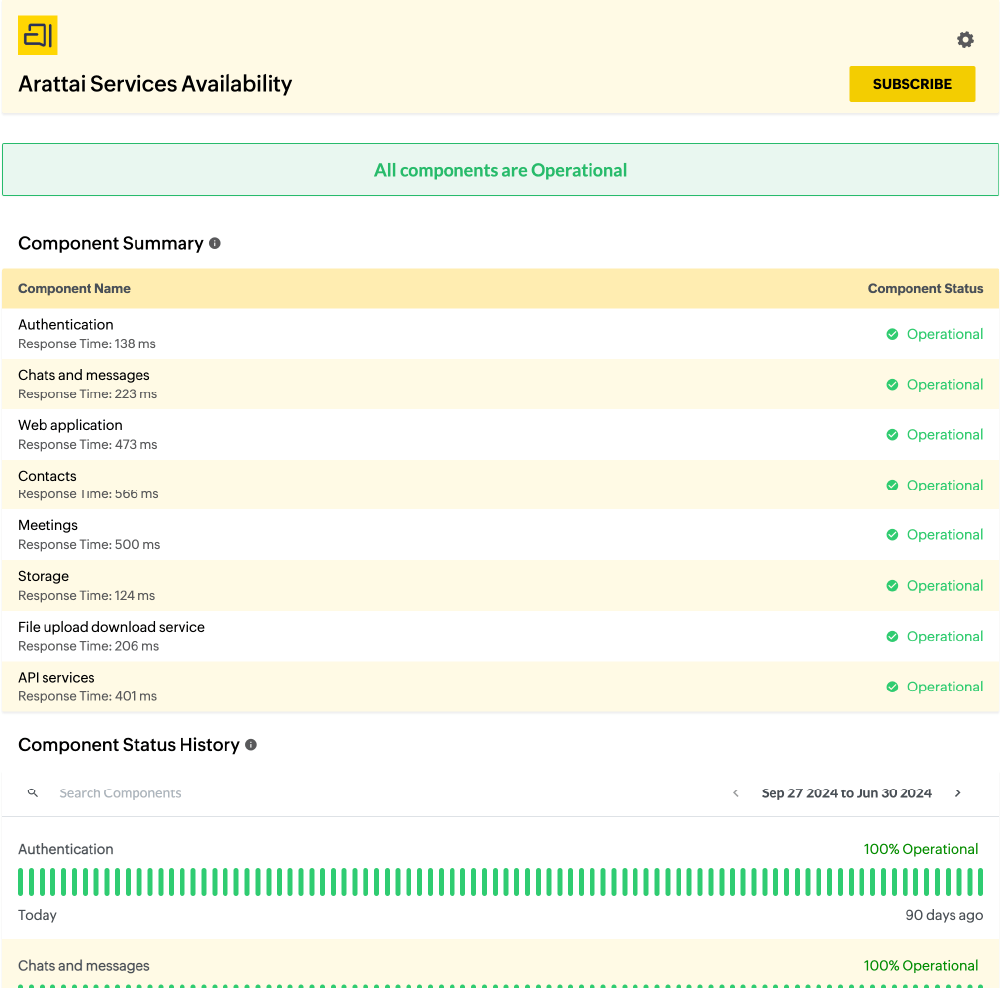The width and height of the screenshot is (1000, 988).
Task: Go to previous date range arrow
Action: coord(736,793)
